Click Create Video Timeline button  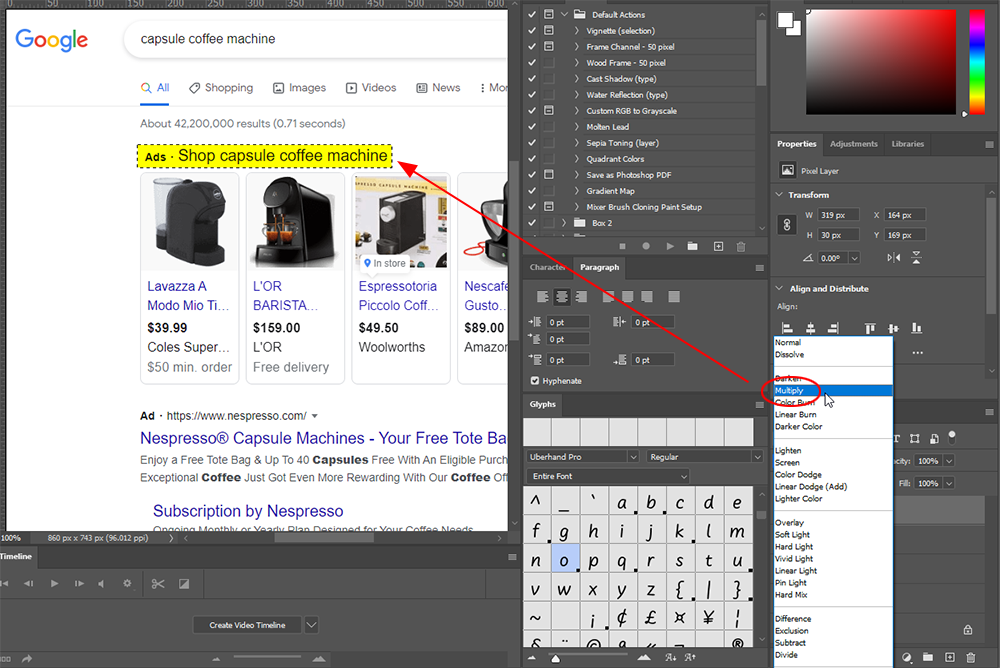click(x=247, y=625)
